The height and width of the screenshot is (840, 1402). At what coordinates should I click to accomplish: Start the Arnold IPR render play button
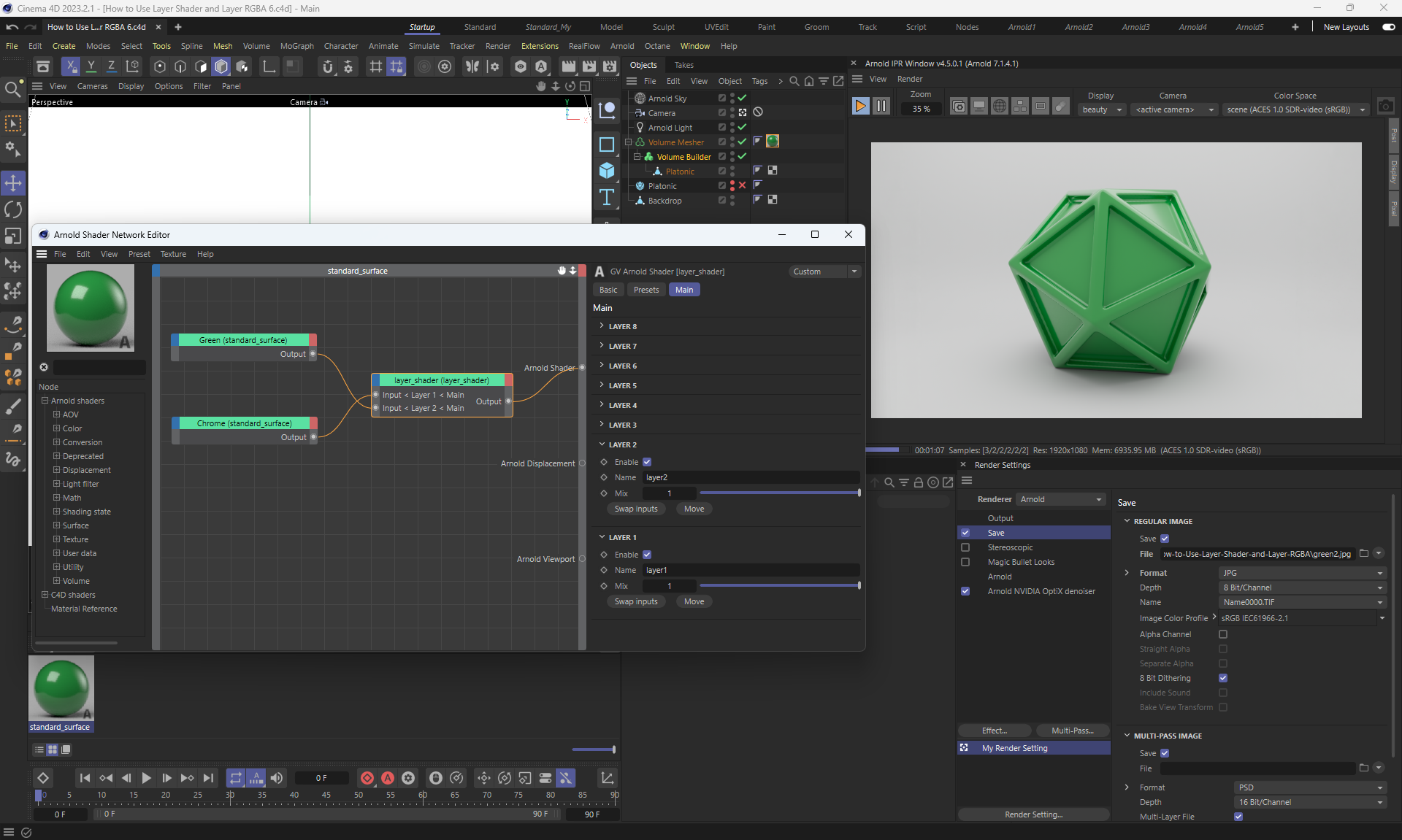click(860, 107)
